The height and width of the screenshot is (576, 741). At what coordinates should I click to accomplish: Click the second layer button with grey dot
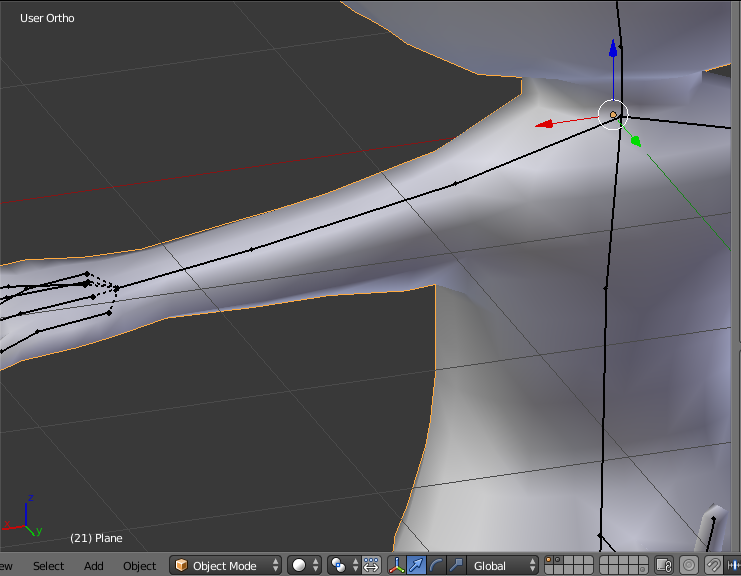click(558, 560)
